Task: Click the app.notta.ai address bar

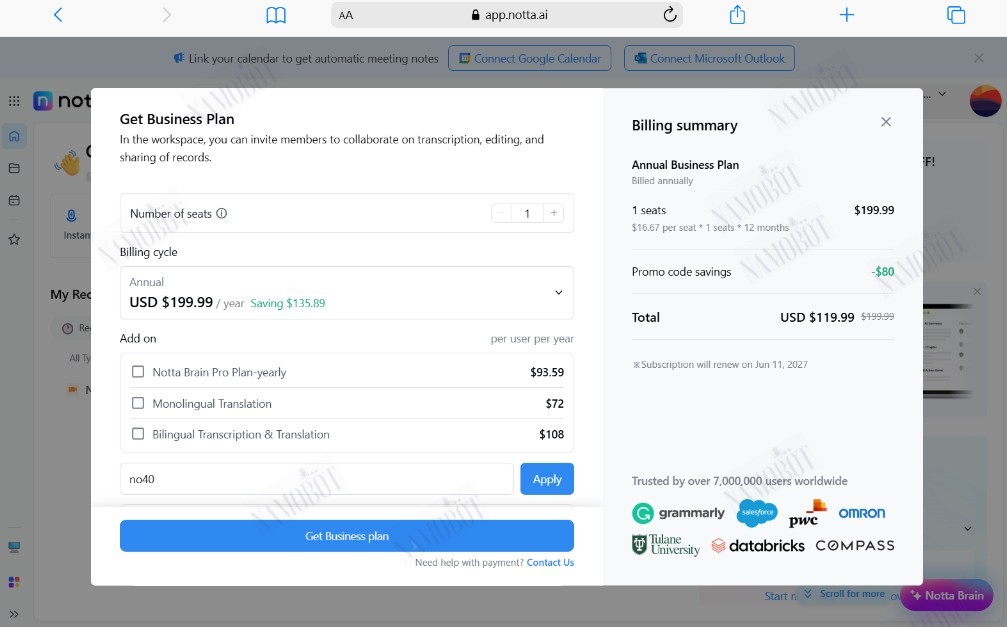Action: click(x=507, y=15)
